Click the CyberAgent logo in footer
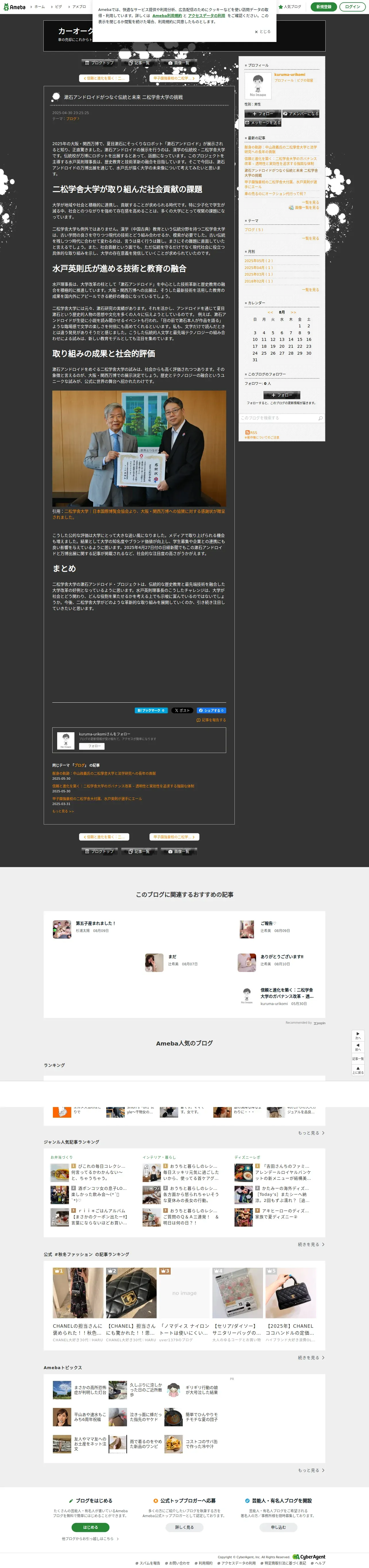Image resolution: width=369 pixels, height=1568 pixels. point(309,1557)
